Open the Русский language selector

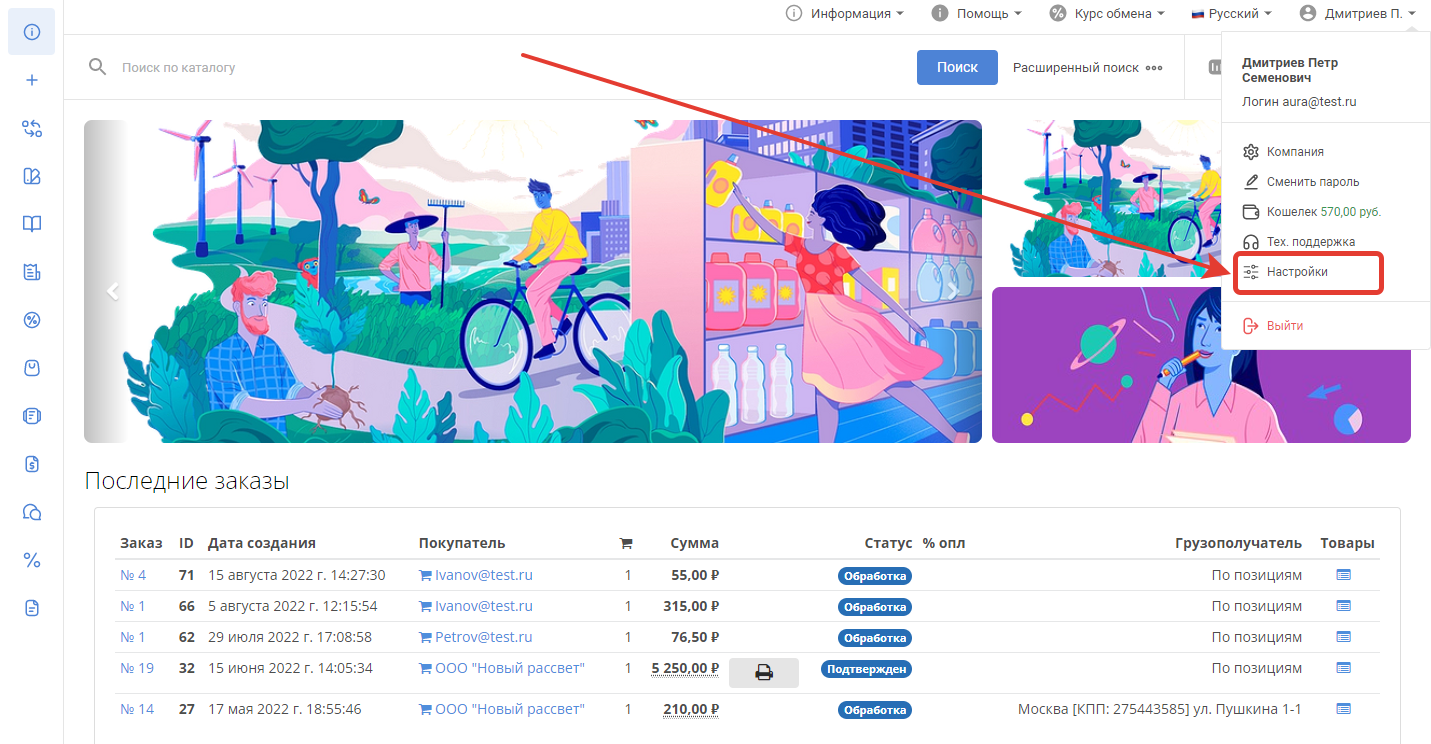tap(1231, 14)
